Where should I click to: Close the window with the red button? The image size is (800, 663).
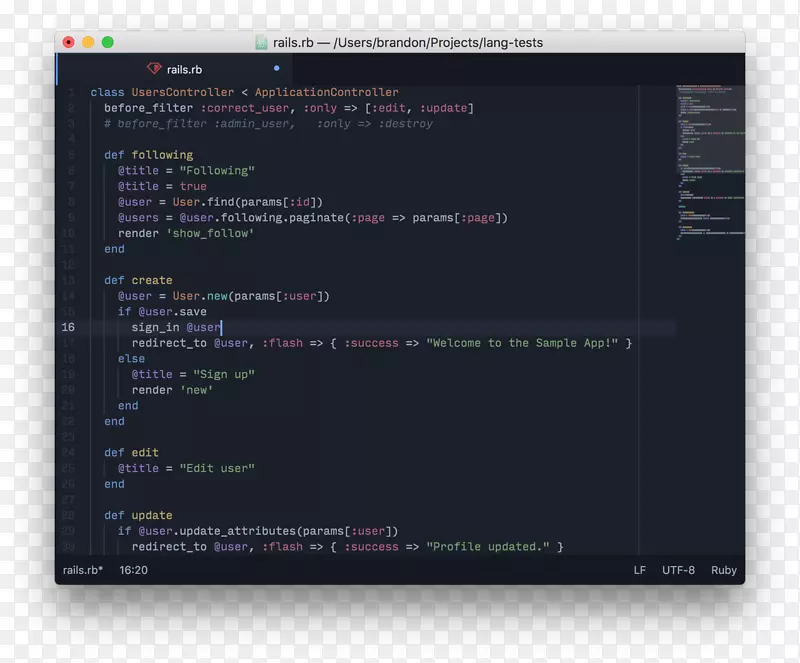click(68, 42)
